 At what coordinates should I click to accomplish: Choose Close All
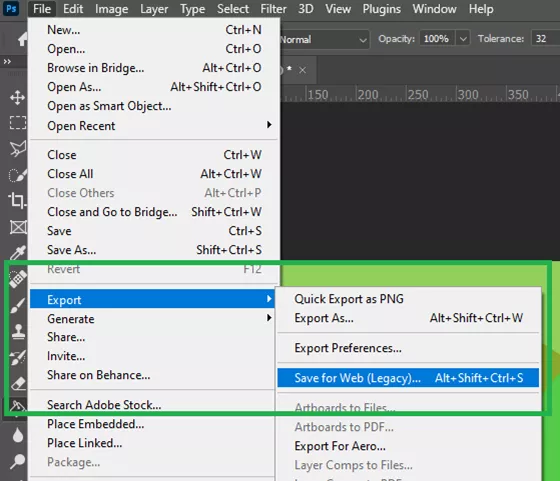coord(154,174)
